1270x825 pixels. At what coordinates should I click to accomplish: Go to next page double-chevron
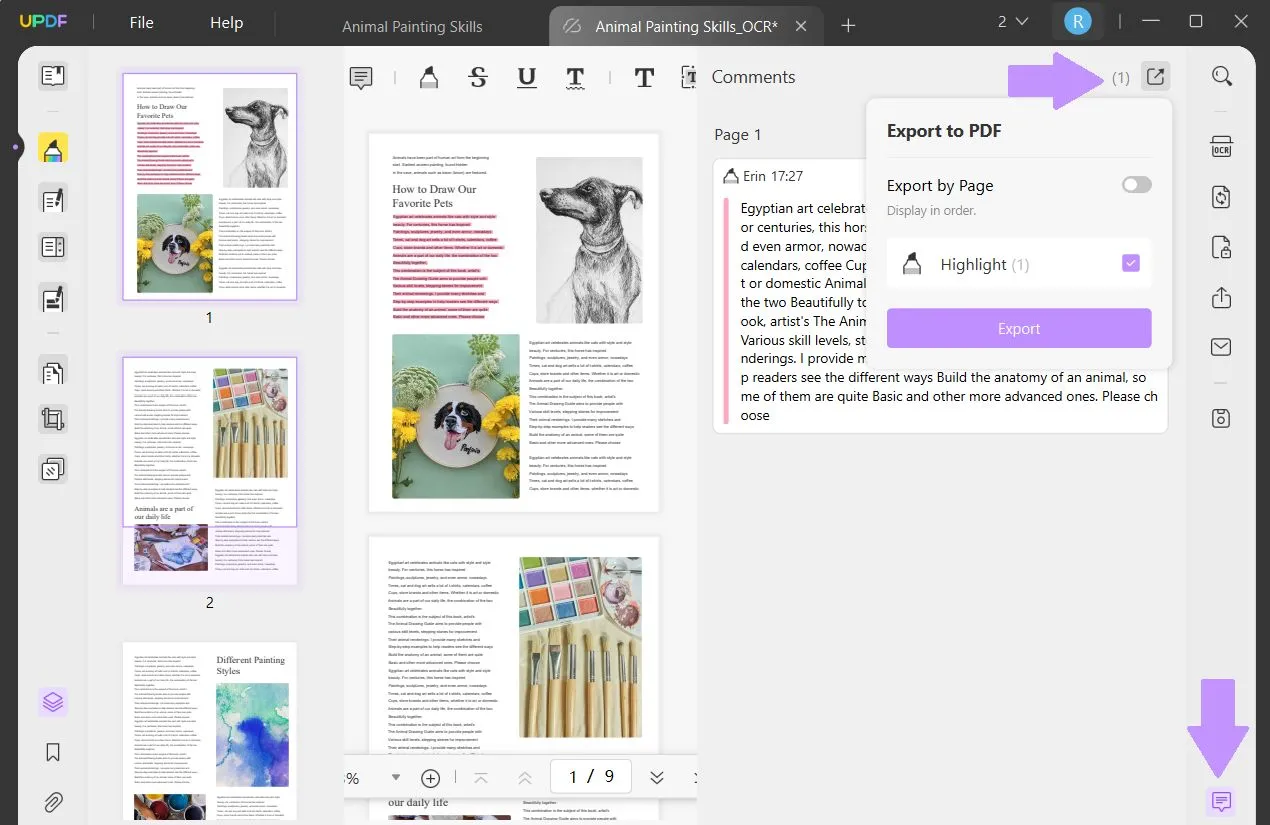click(x=657, y=777)
